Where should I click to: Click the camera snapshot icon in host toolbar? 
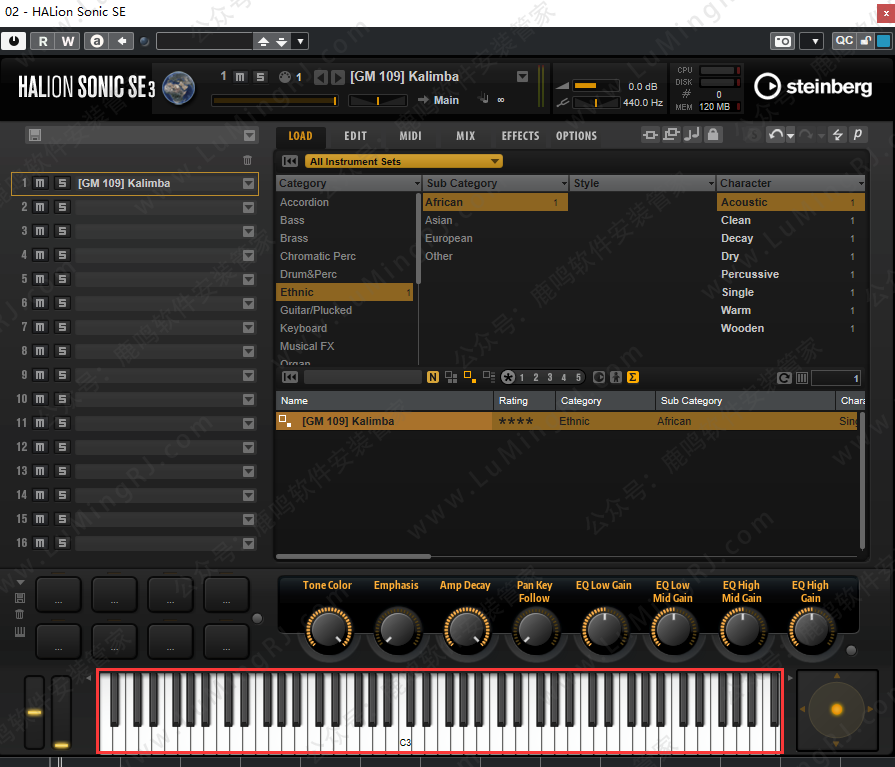pos(783,41)
